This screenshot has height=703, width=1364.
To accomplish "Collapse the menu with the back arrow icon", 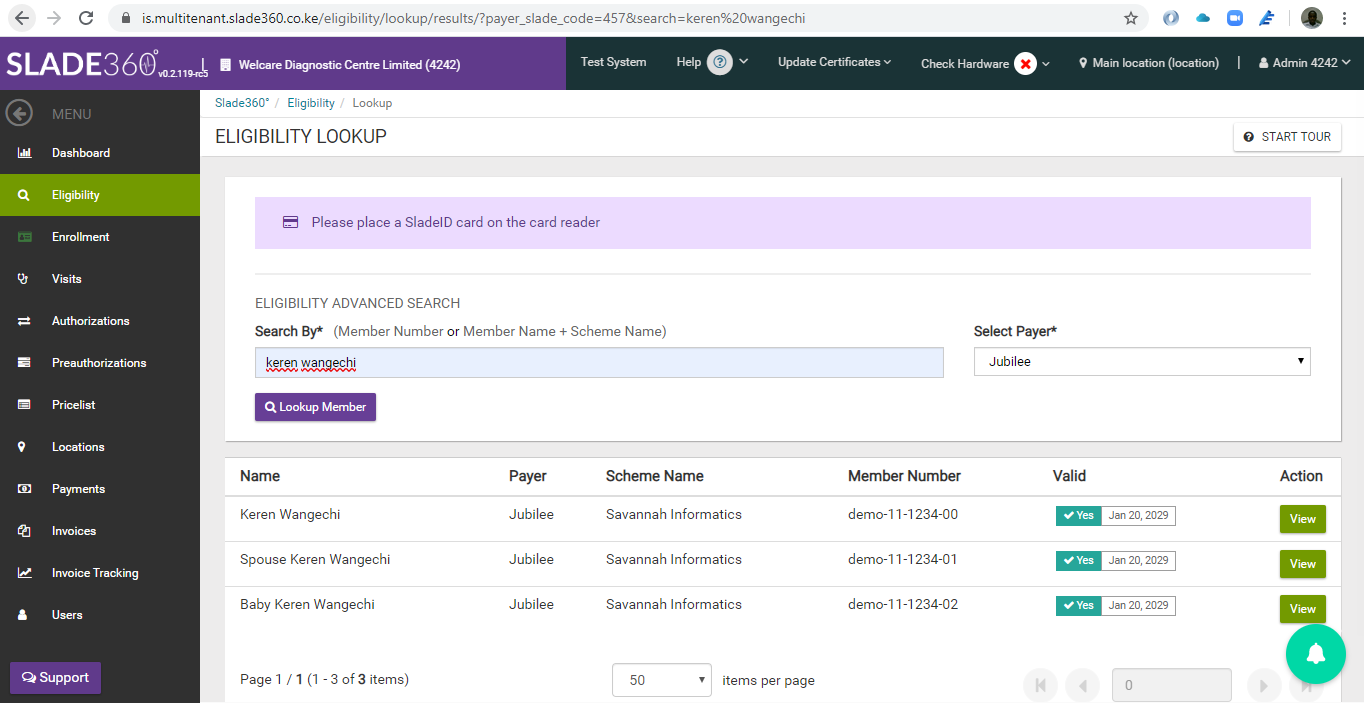I will pyautogui.click(x=19, y=113).
